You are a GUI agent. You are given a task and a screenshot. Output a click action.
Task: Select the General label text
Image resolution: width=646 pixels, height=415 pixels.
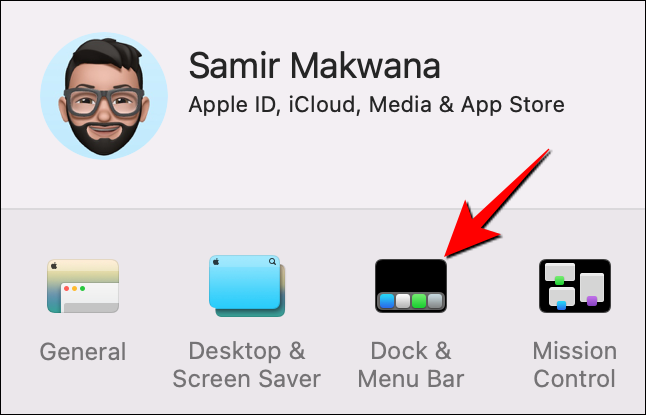pyautogui.click(x=83, y=352)
